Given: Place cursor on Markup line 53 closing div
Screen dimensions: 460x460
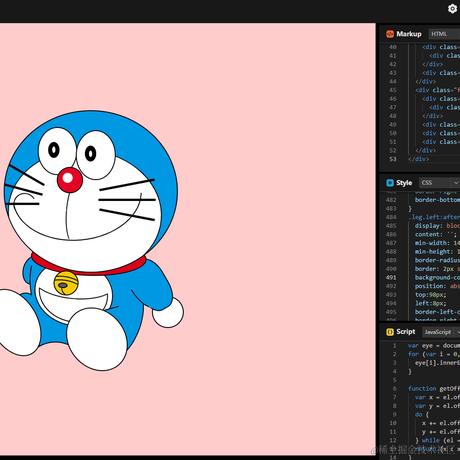Looking at the screenshot, I should [x=419, y=159].
